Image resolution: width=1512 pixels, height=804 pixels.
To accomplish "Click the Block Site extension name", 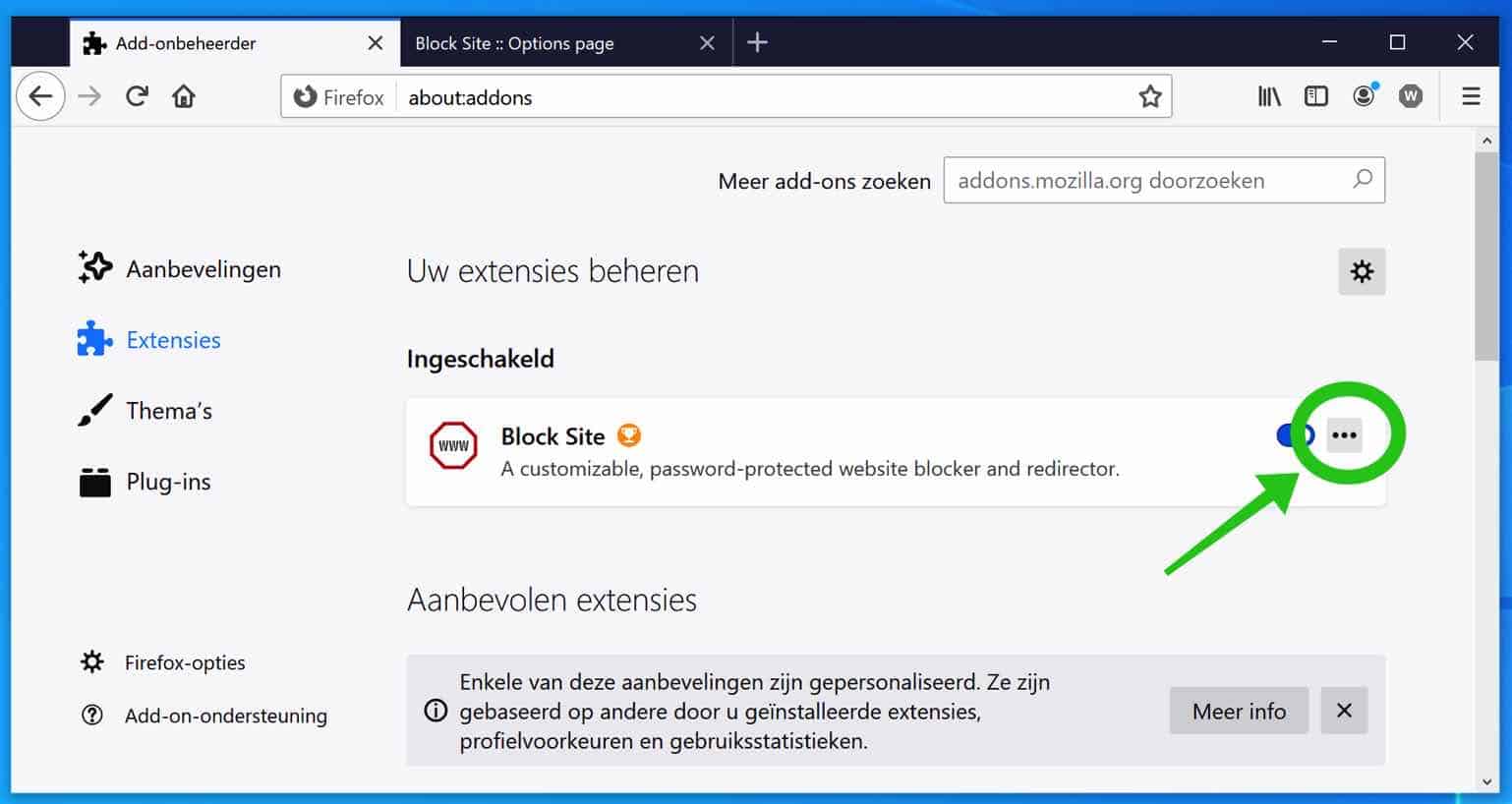I will pos(552,435).
